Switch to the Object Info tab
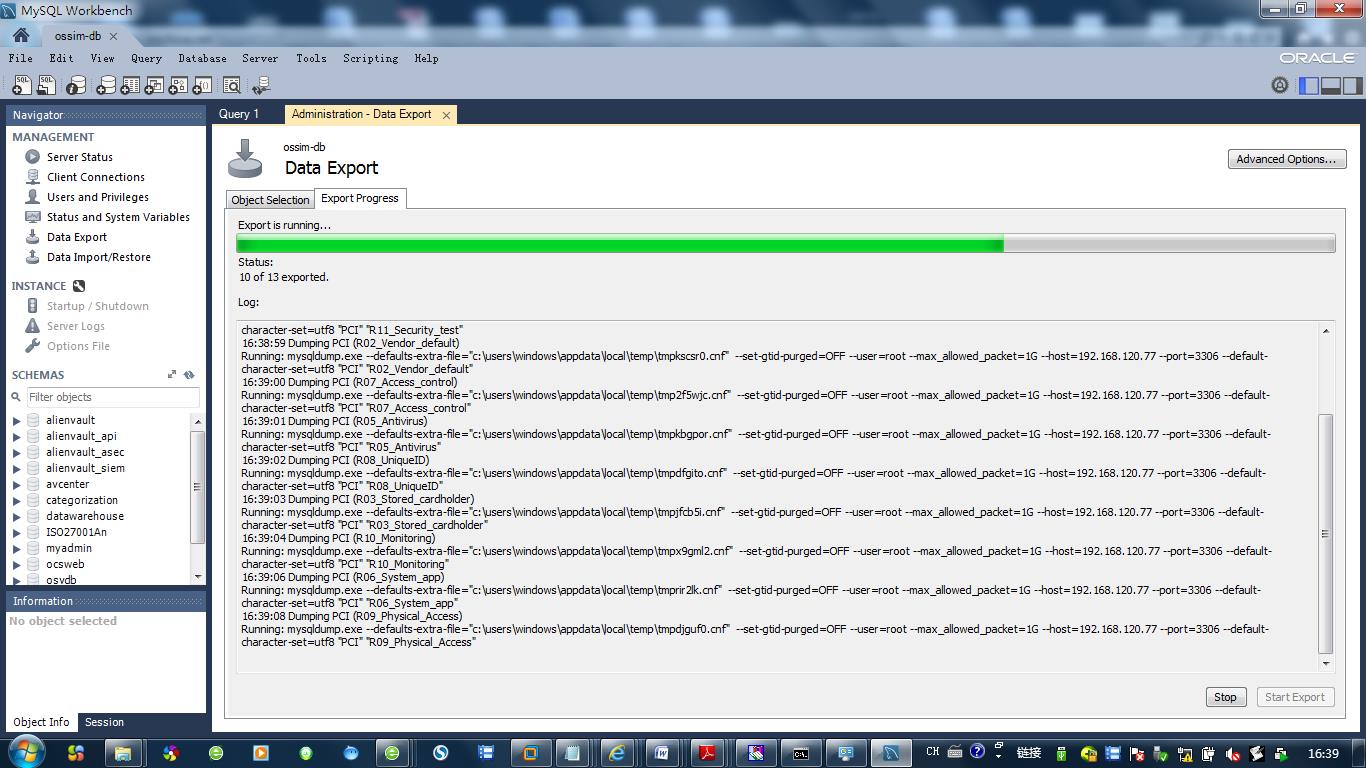 click(41, 722)
